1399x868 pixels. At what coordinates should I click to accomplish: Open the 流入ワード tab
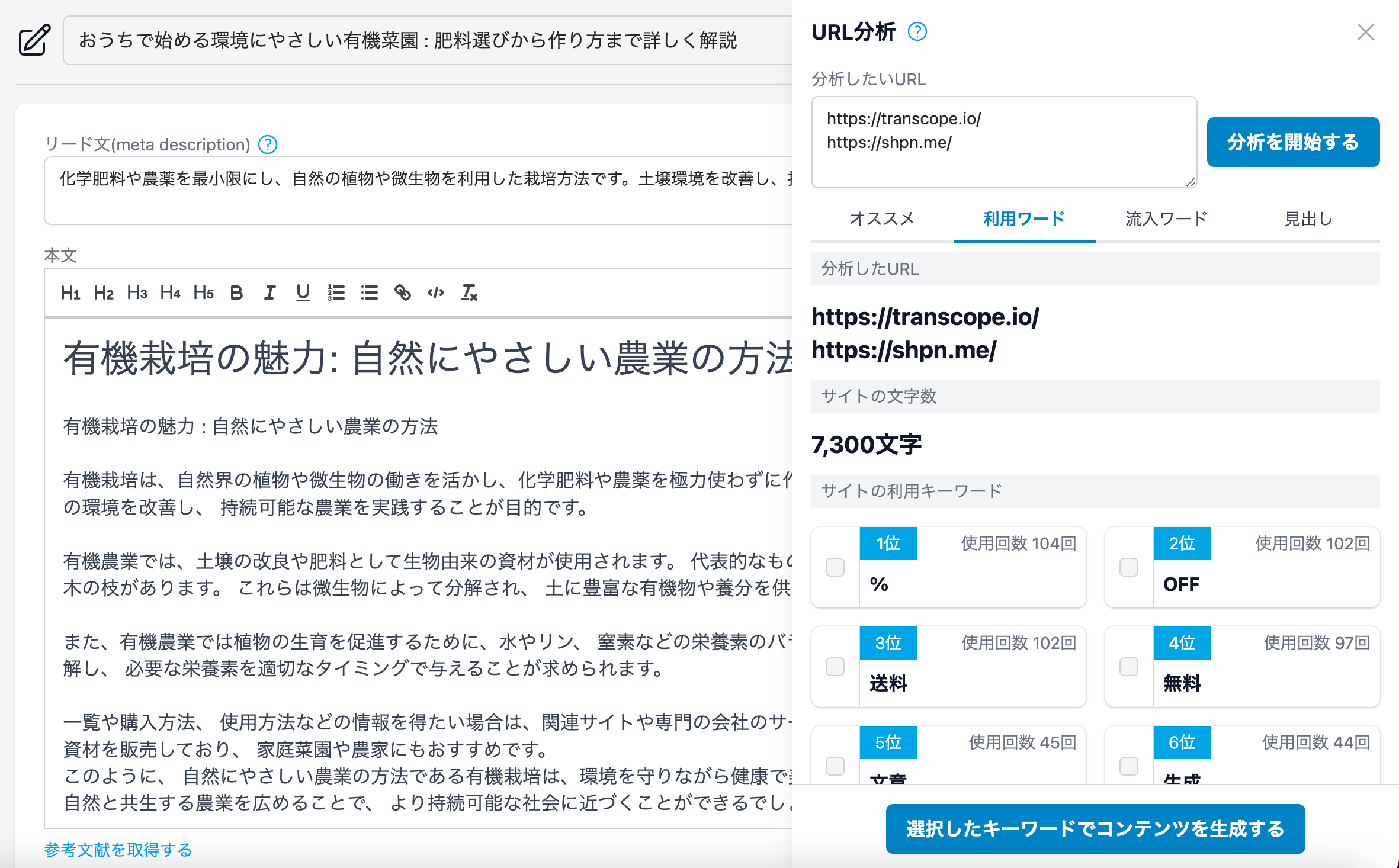point(1166,219)
